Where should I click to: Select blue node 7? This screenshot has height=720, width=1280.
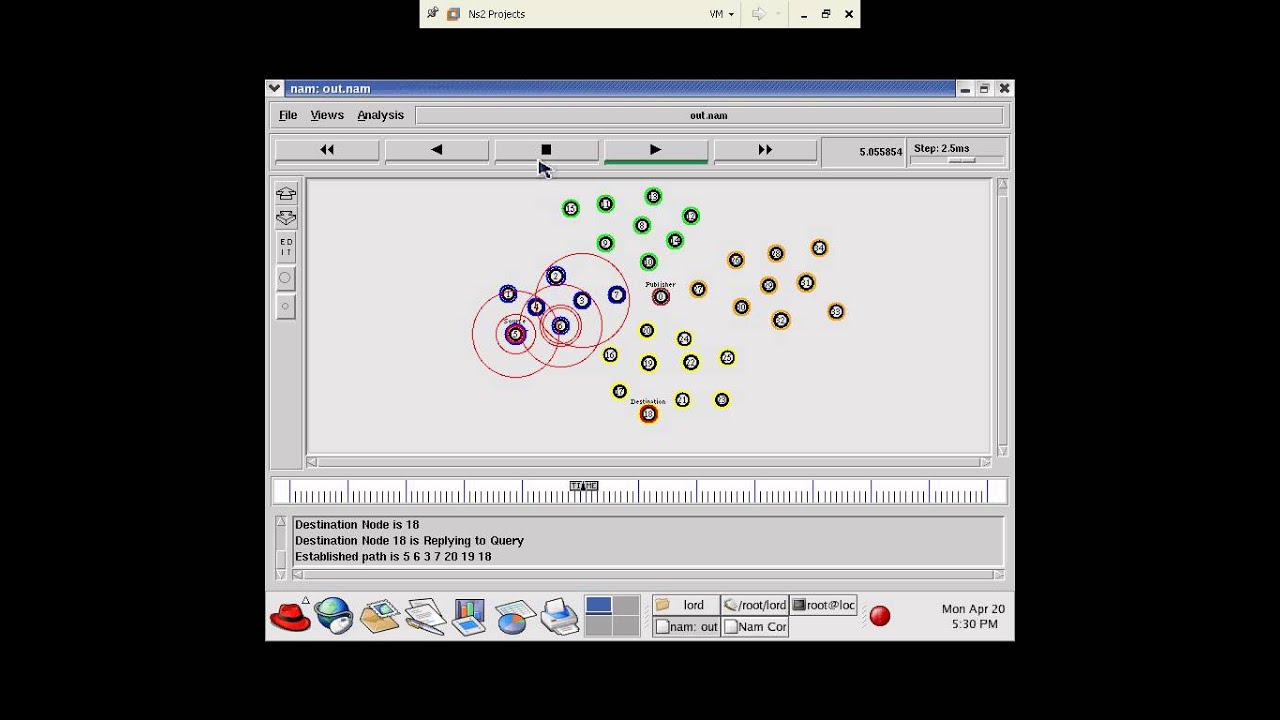tap(617, 295)
